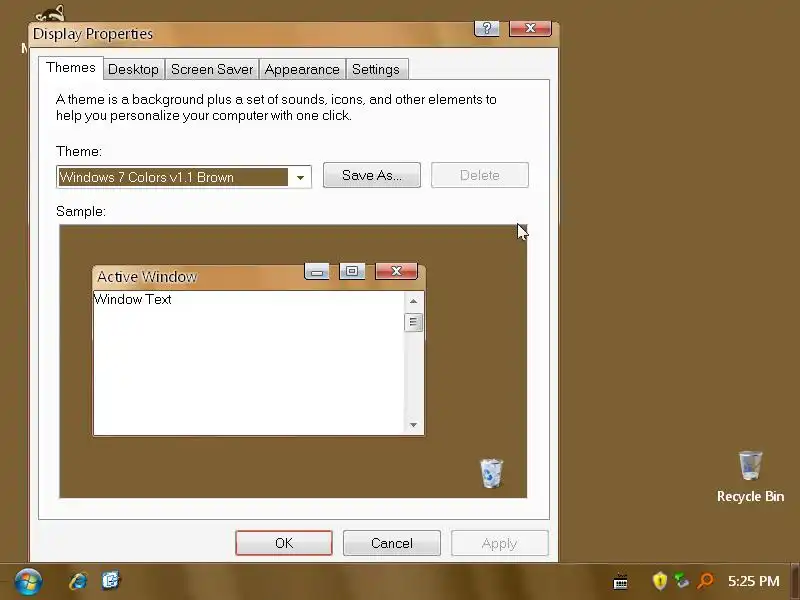Click the Recycle Bin in the sample preview
The height and width of the screenshot is (600, 800).
(491, 473)
